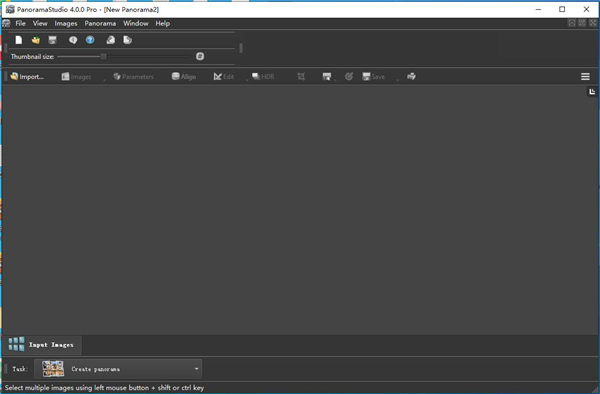The width and height of the screenshot is (600, 394).
Task: Click the Edit toolbar button
Action: pyautogui.click(x=224, y=77)
